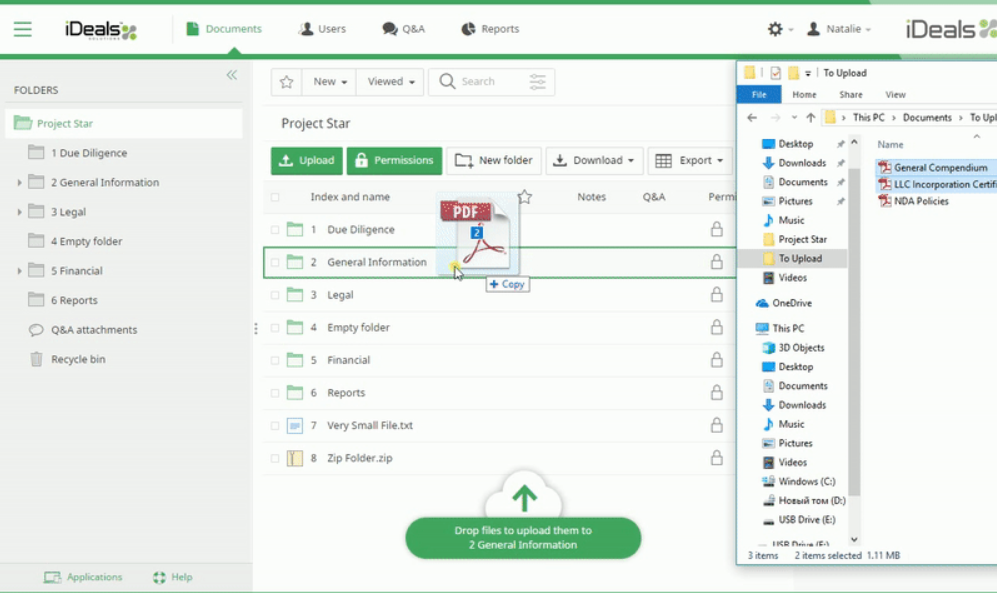
Task: Click Help icon at bottom
Action: tap(159, 577)
